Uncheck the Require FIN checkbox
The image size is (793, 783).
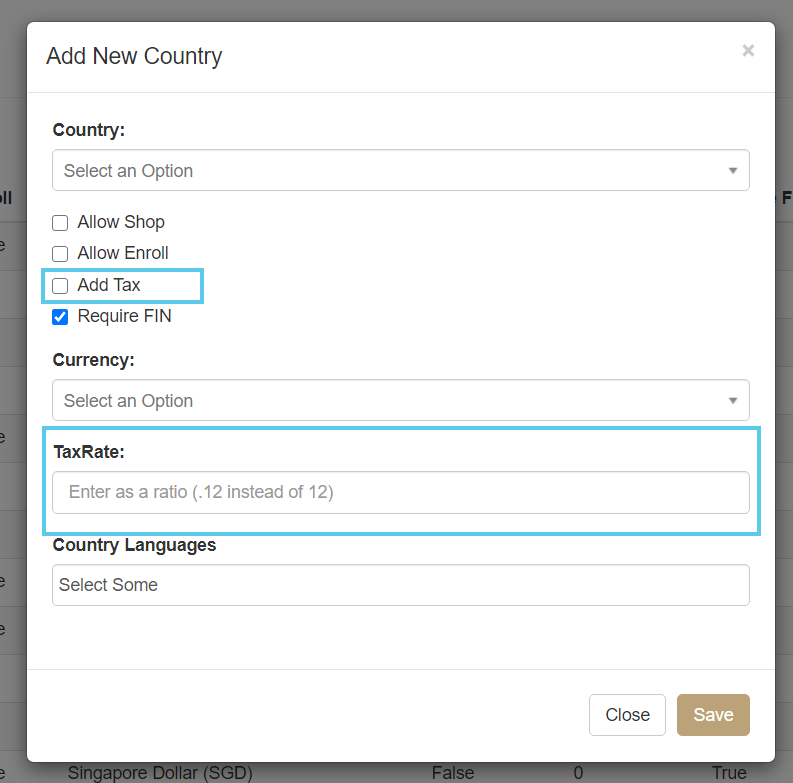[x=60, y=317]
